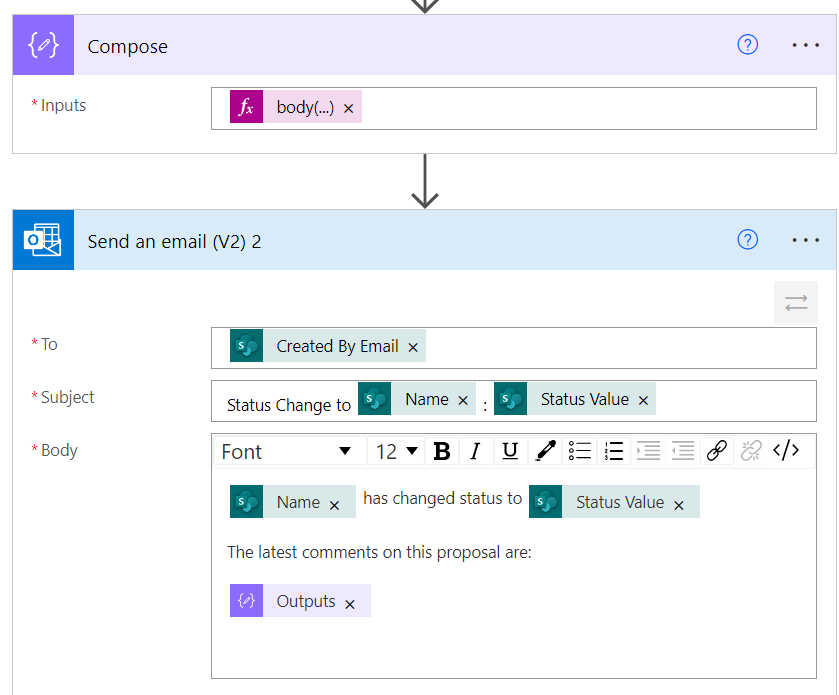Viewport: 839px width, 695px height.
Task: Open the Font family dropdown
Action: 287,452
